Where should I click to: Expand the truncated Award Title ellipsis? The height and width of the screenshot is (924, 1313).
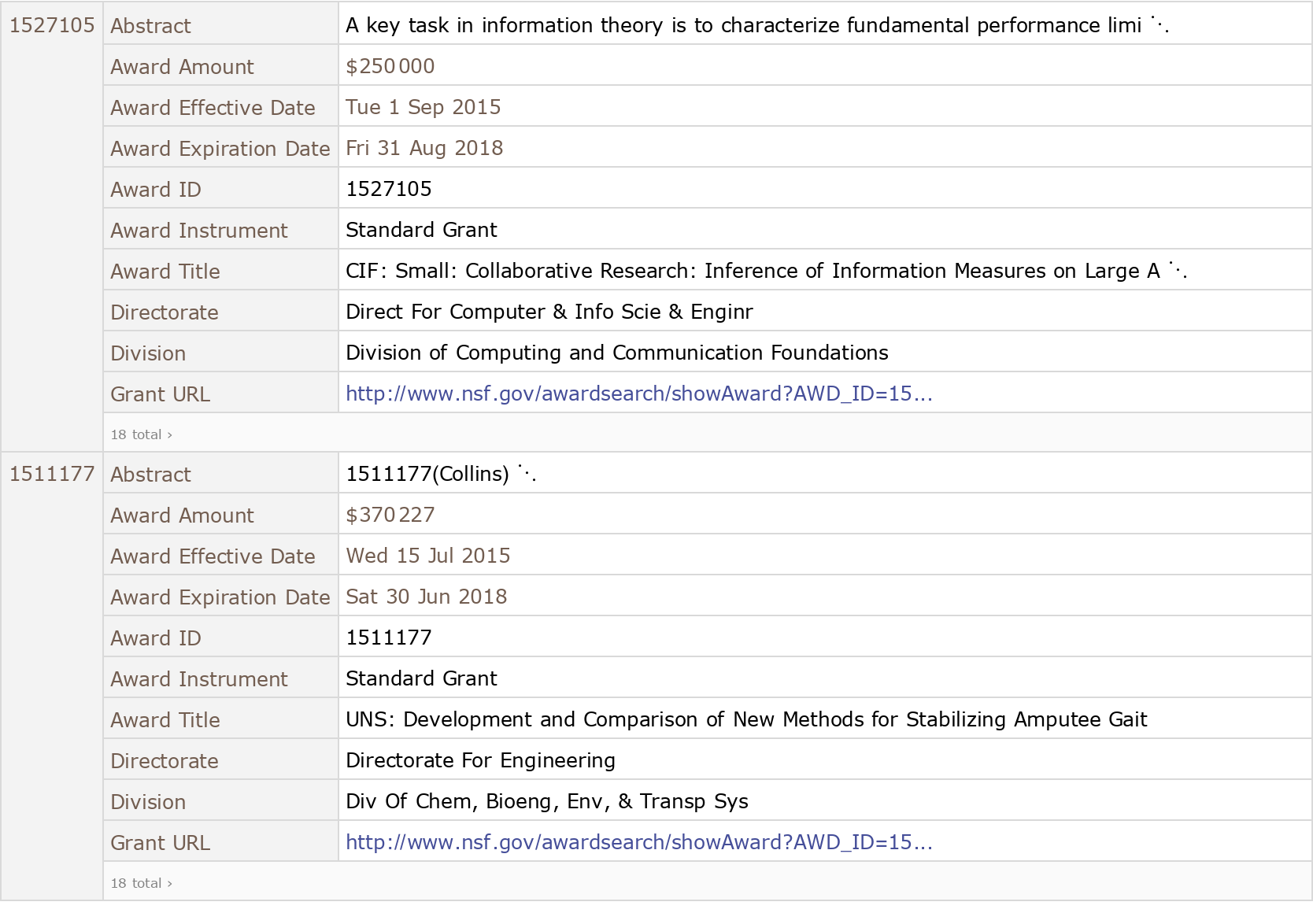pyautogui.click(x=1178, y=271)
